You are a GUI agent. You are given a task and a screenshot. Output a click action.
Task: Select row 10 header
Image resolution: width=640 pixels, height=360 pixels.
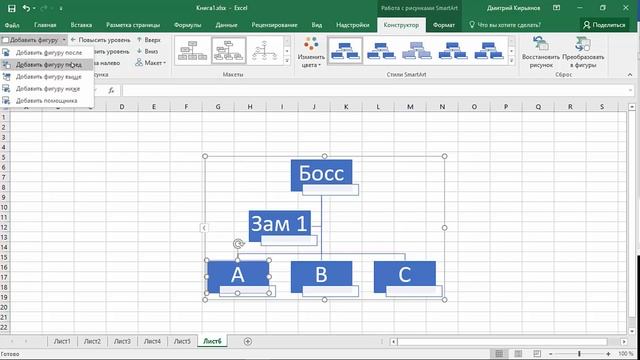coord(4,207)
